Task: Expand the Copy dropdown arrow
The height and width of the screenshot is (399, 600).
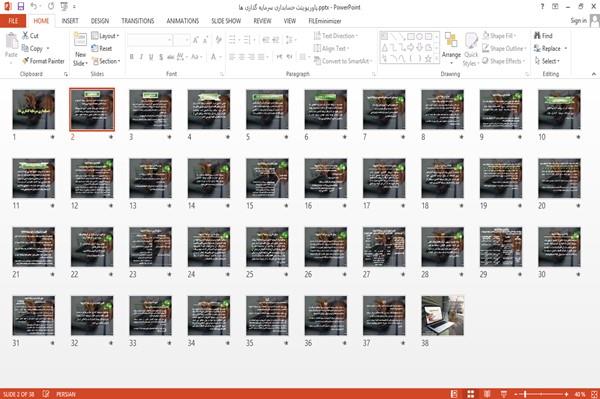Action: point(48,48)
